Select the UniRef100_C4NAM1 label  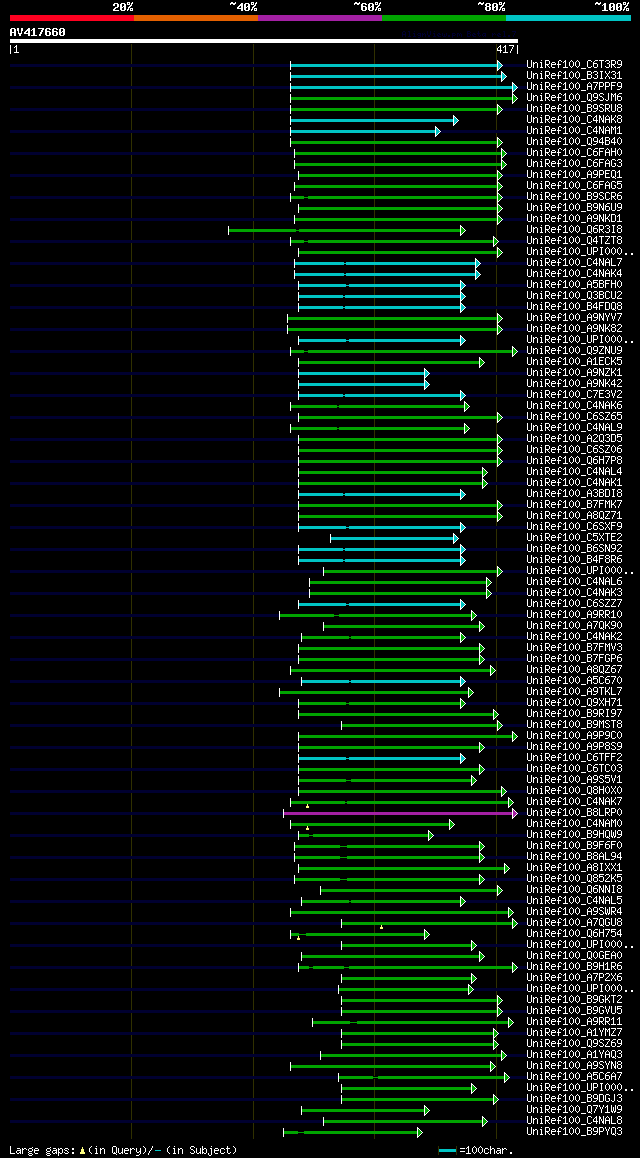click(x=574, y=131)
